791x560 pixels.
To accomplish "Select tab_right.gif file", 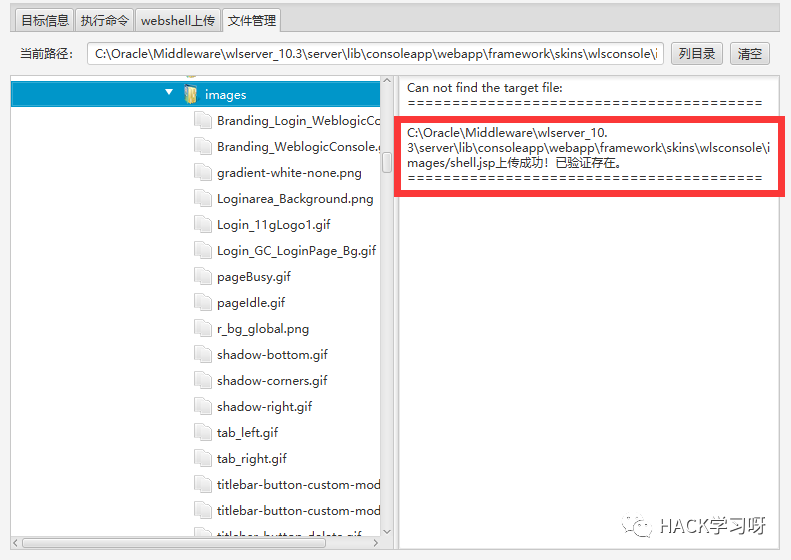I will [252, 459].
